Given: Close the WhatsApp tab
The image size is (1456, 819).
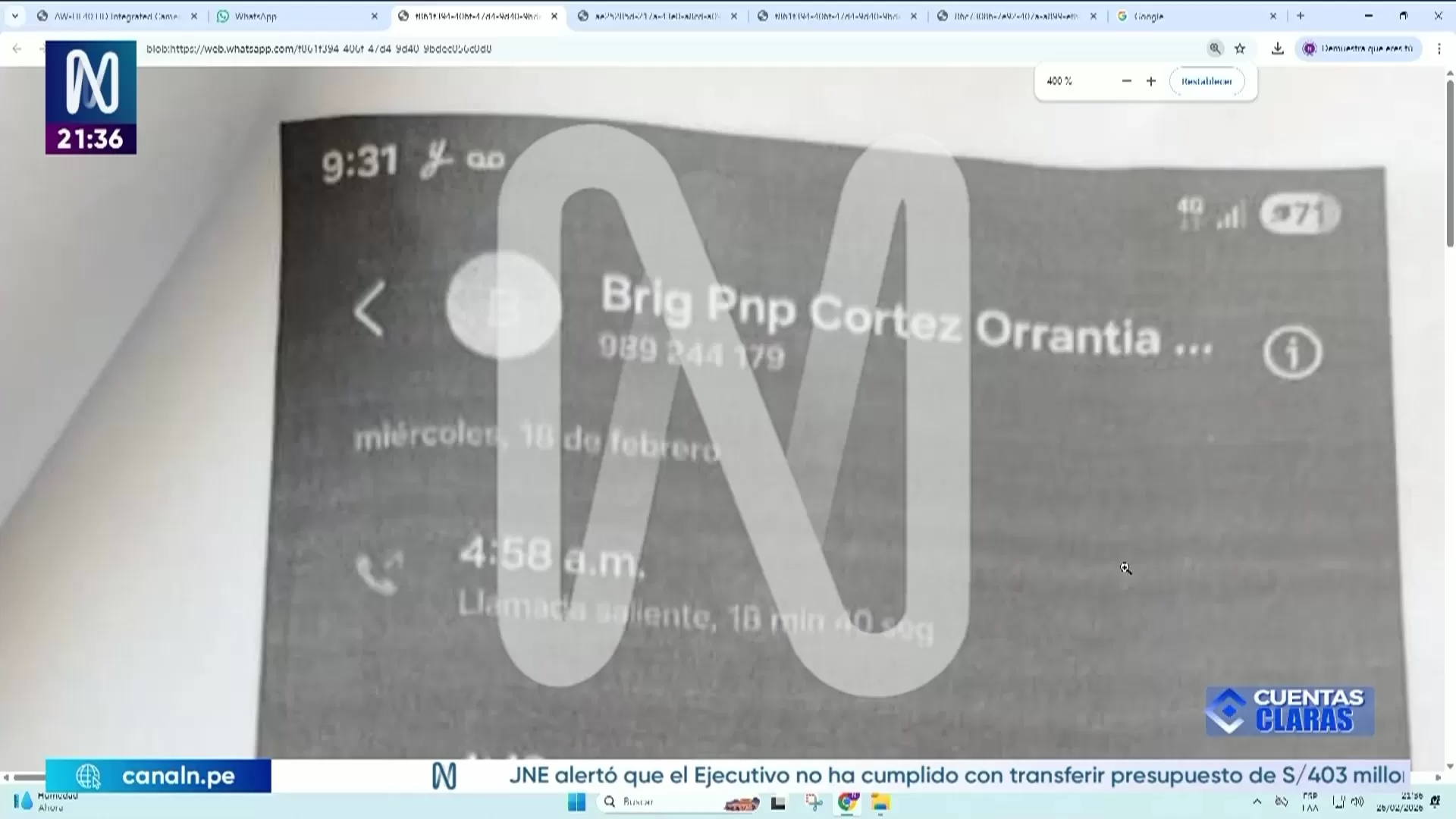Looking at the screenshot, I should (x=375, y=16).
